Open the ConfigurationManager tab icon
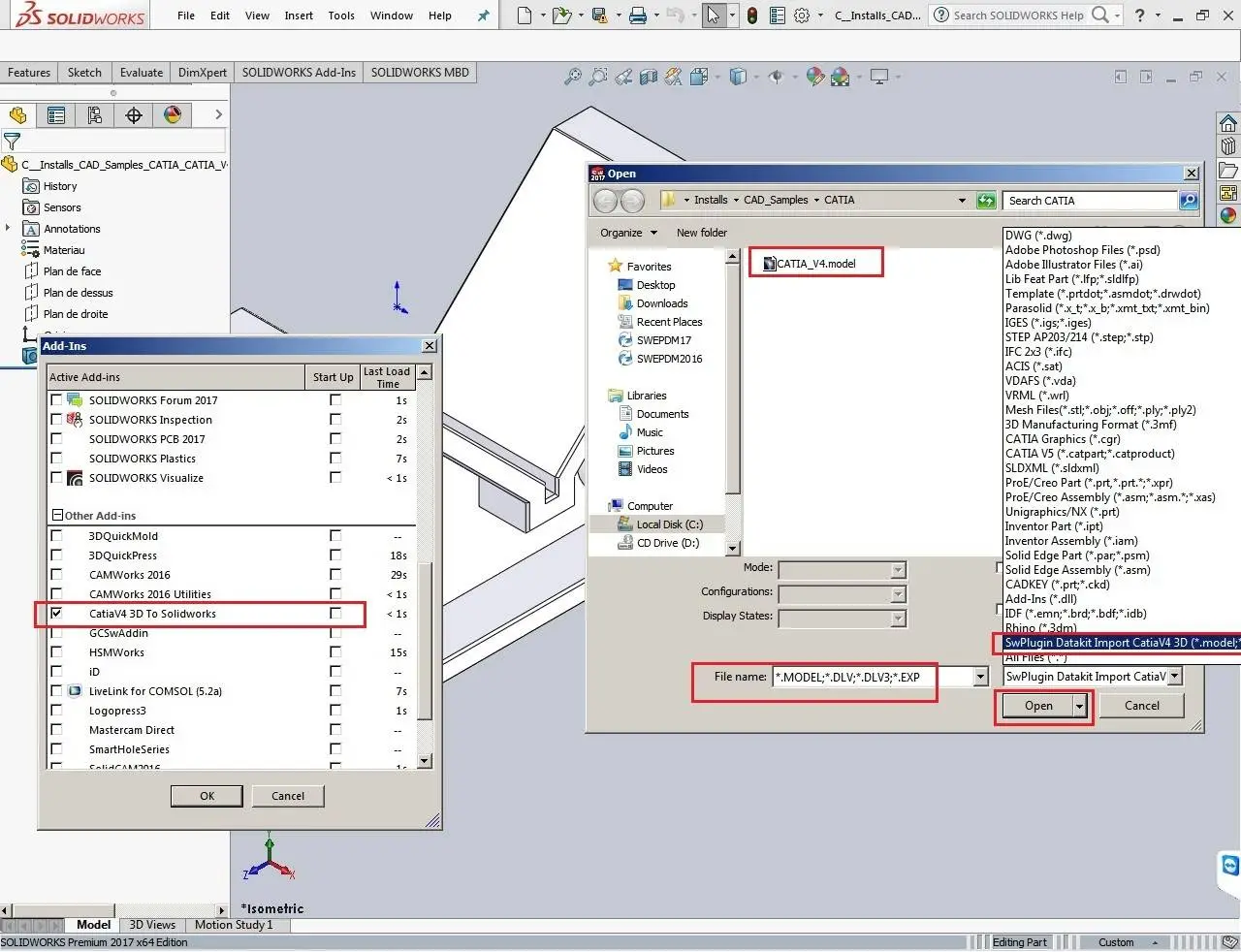The image size is (1241, 952). point(95,115)
